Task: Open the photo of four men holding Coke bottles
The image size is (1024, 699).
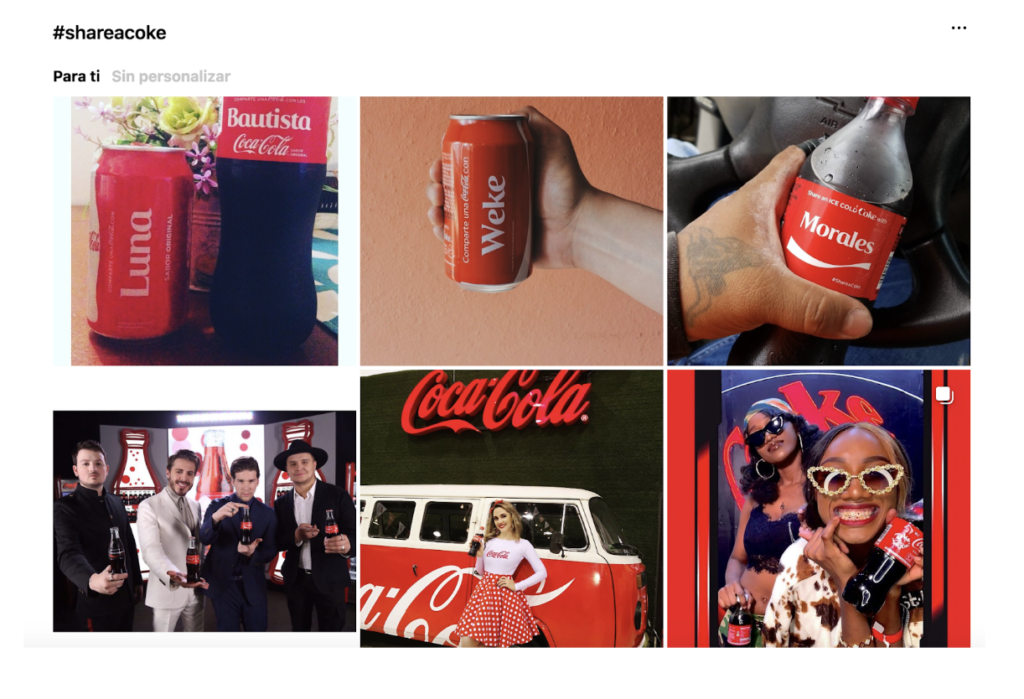Action: (x=205, y=521)
